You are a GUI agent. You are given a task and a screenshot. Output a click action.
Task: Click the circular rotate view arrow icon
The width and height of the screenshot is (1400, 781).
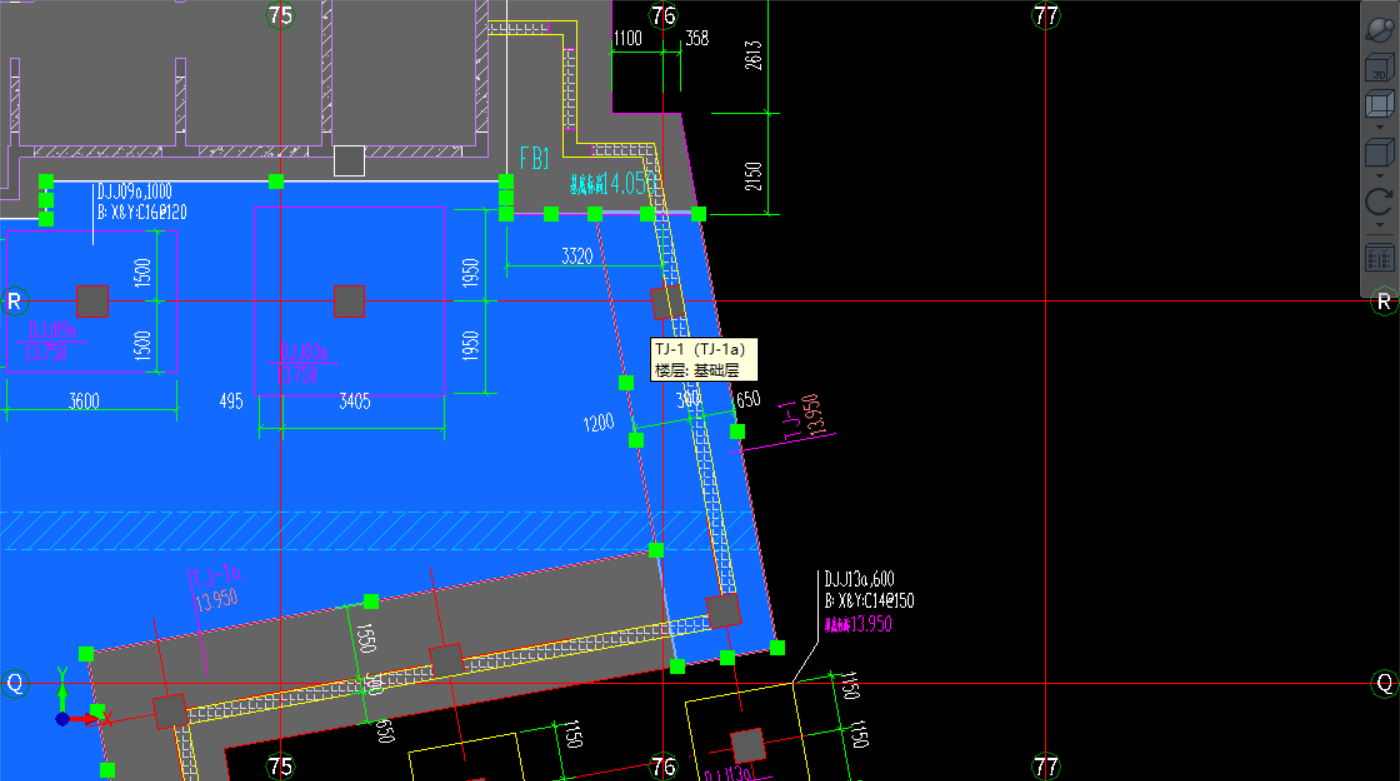pos(1380,203)
